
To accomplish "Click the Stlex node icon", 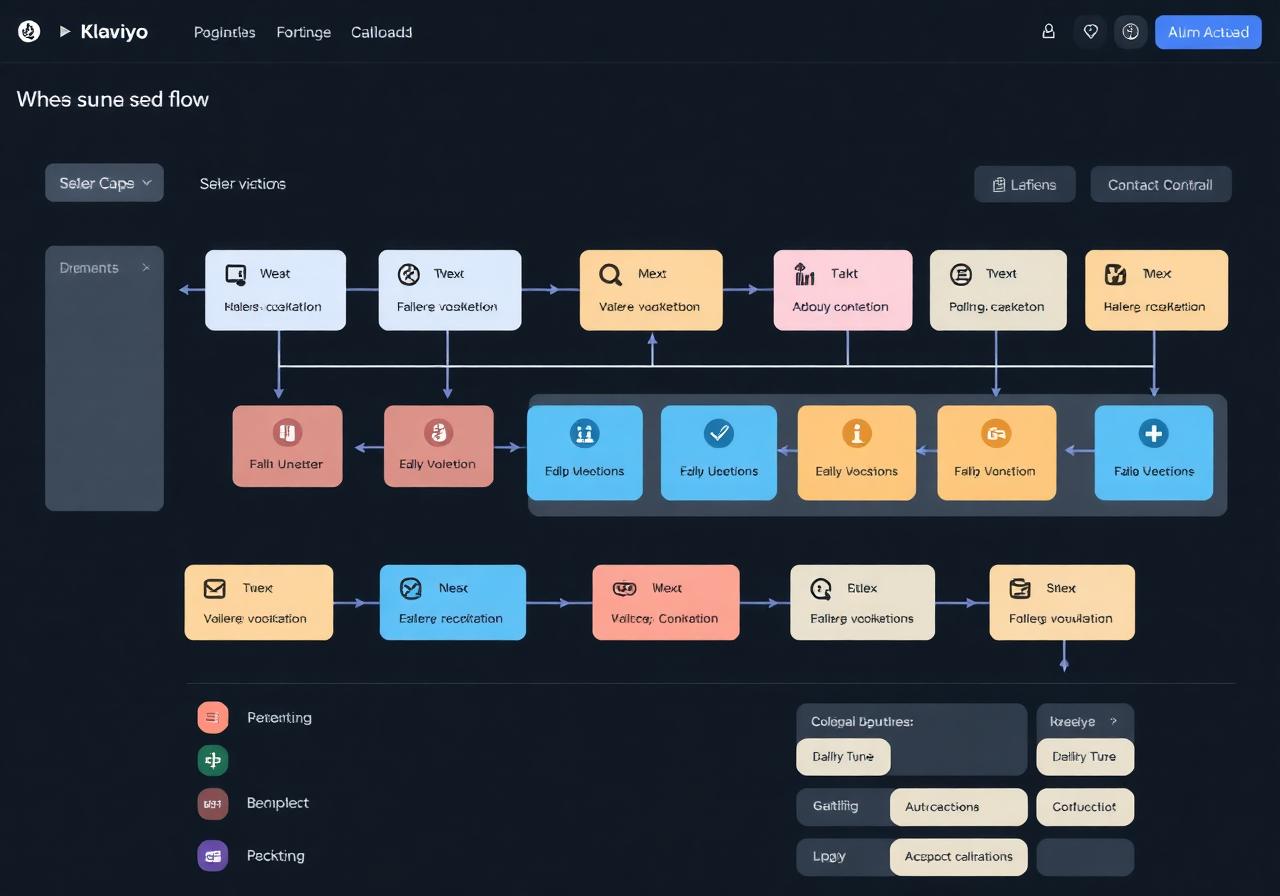I will (x=1019, y=588).
